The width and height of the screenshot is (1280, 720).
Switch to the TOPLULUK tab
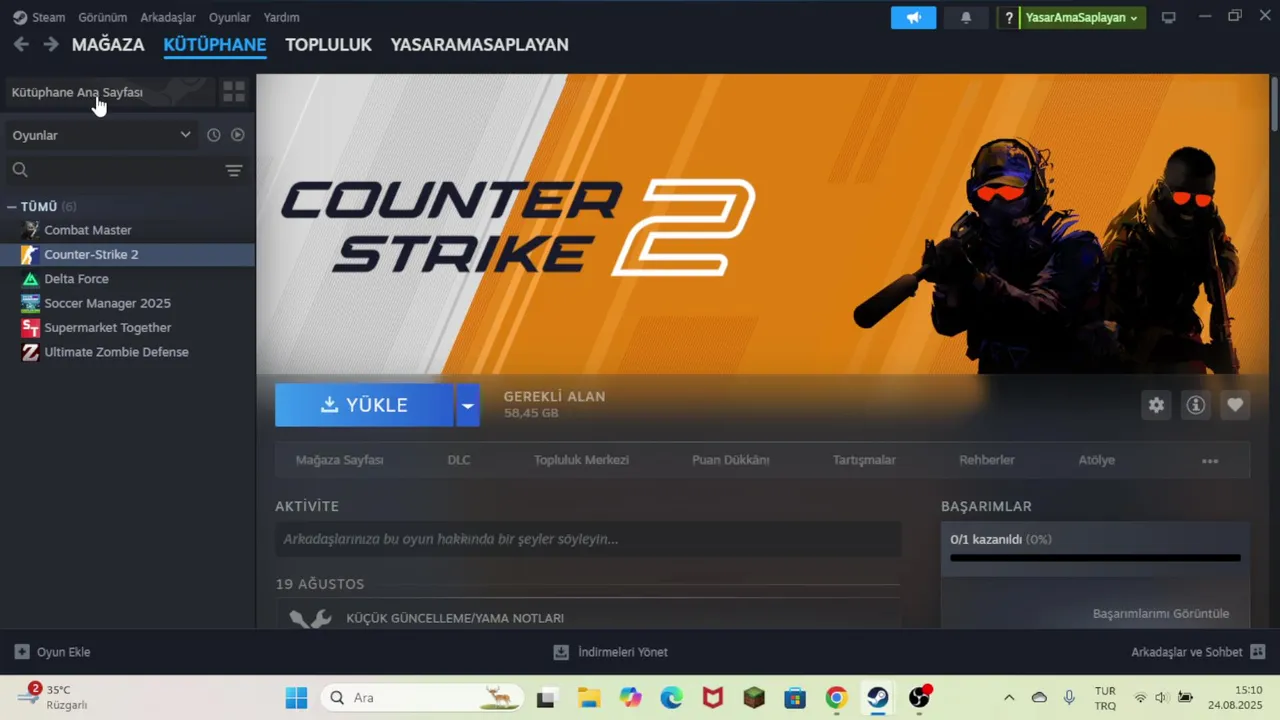tap(328, 45)
